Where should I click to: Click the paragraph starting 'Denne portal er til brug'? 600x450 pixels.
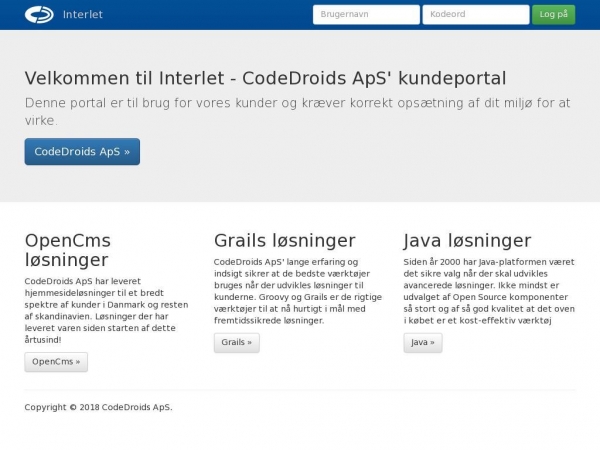(298, 111)
